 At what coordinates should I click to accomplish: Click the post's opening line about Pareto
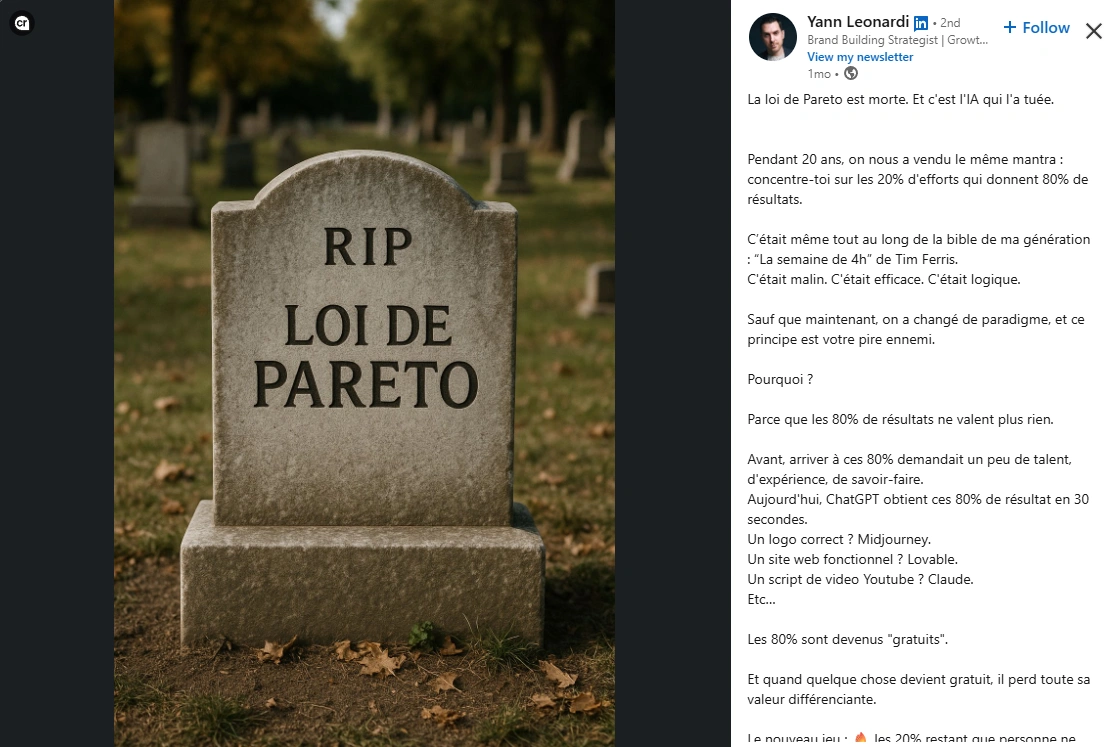(901, 99)
